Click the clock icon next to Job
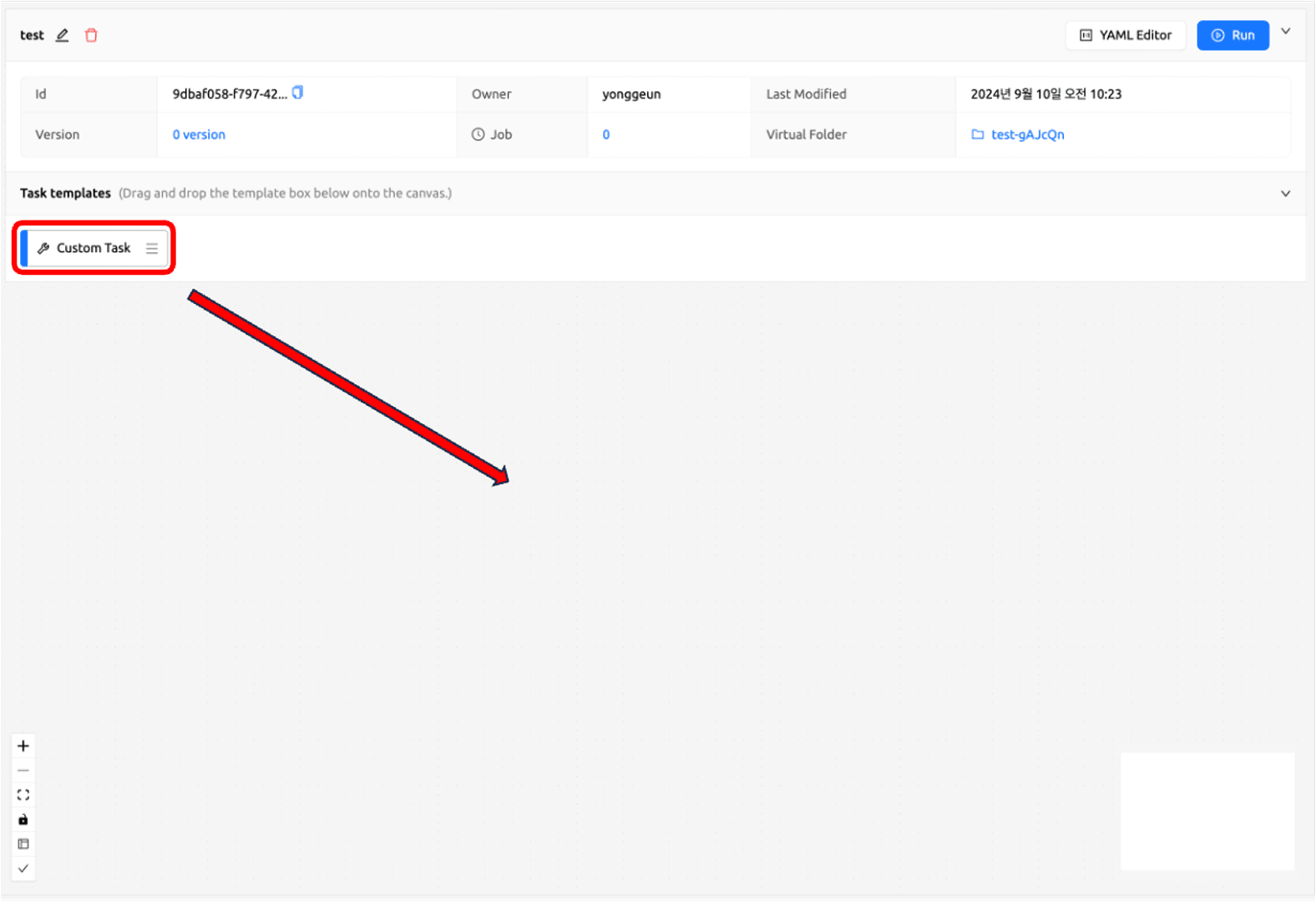 478,134
